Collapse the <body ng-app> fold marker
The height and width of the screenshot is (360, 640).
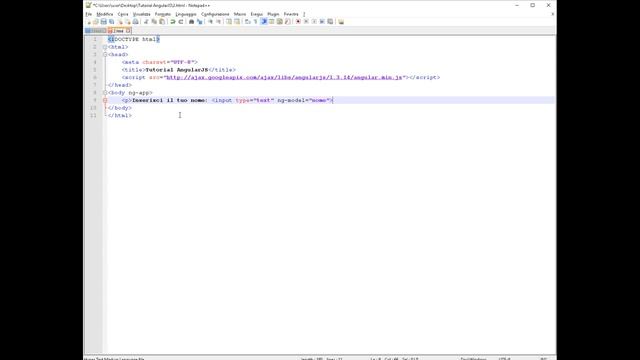click(x=105, y=93)
